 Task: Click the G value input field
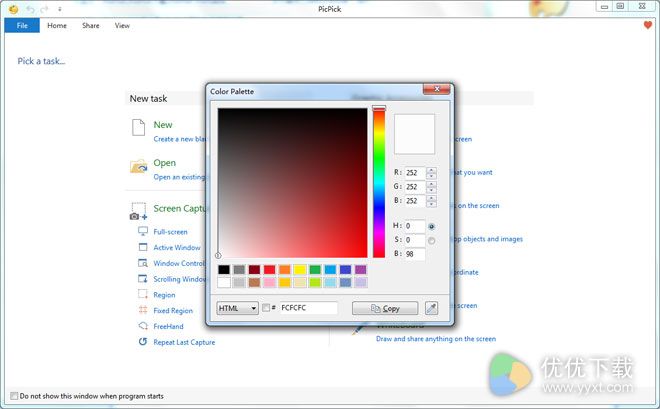pos(415,187)
